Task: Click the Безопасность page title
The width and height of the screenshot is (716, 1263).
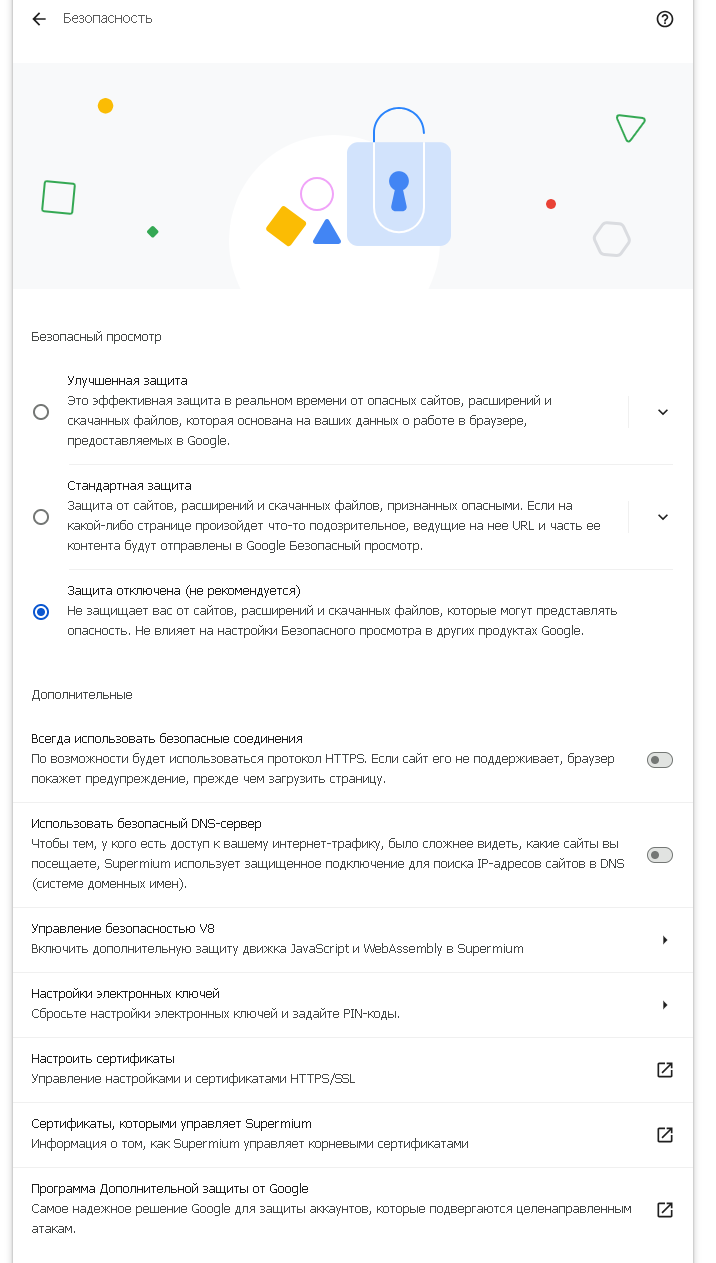Action: pyautogui.click(x=108, y=19)
